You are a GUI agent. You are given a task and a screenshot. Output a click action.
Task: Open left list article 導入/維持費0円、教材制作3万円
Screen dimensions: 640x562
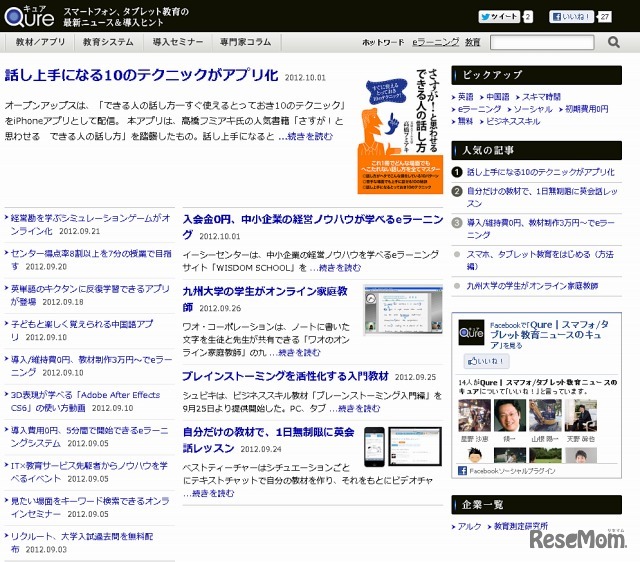click(x=91, y=366)
